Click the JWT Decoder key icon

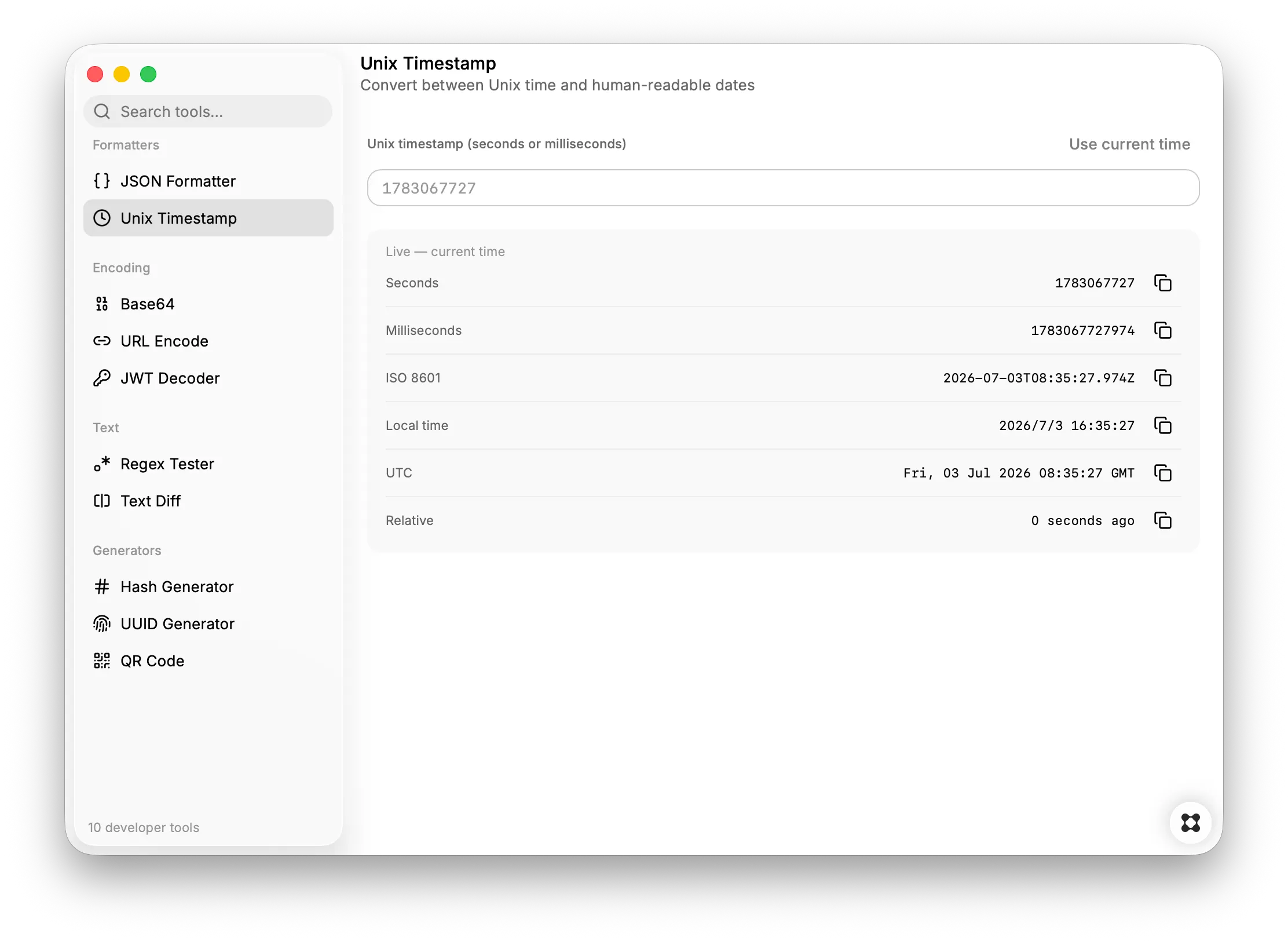point(102,378)
